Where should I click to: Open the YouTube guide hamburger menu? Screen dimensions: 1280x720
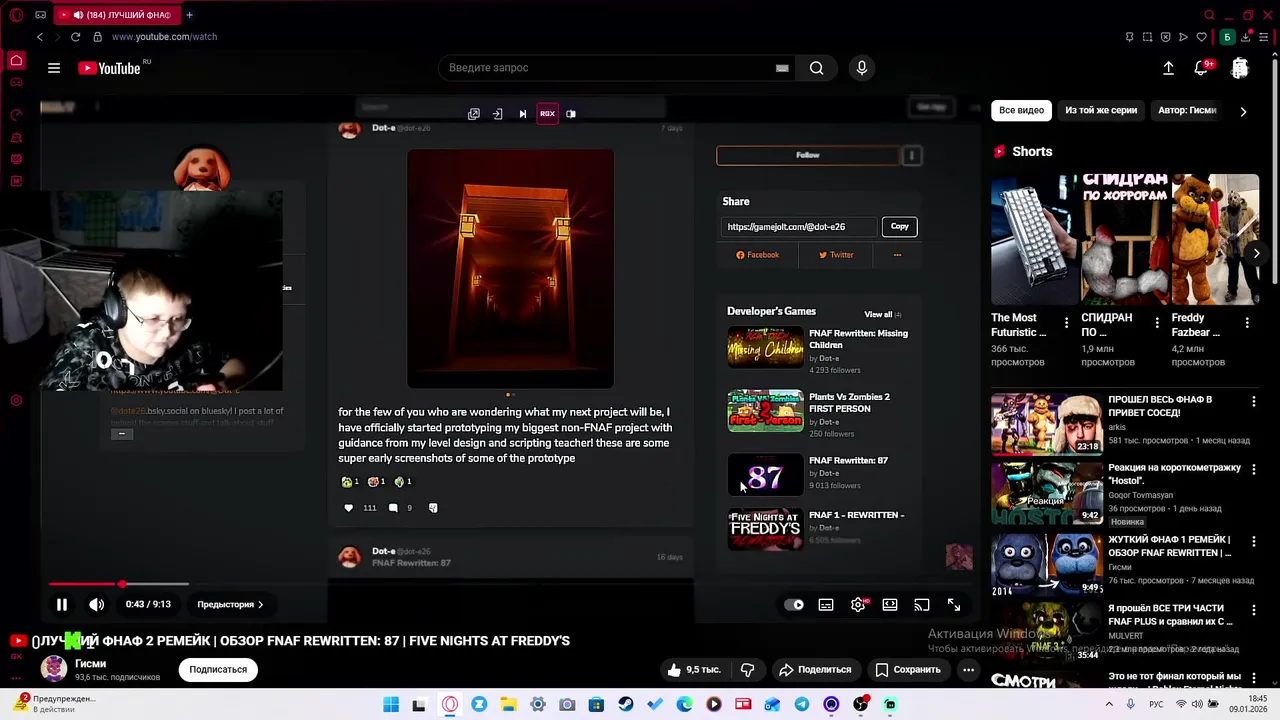pos(54,68)
